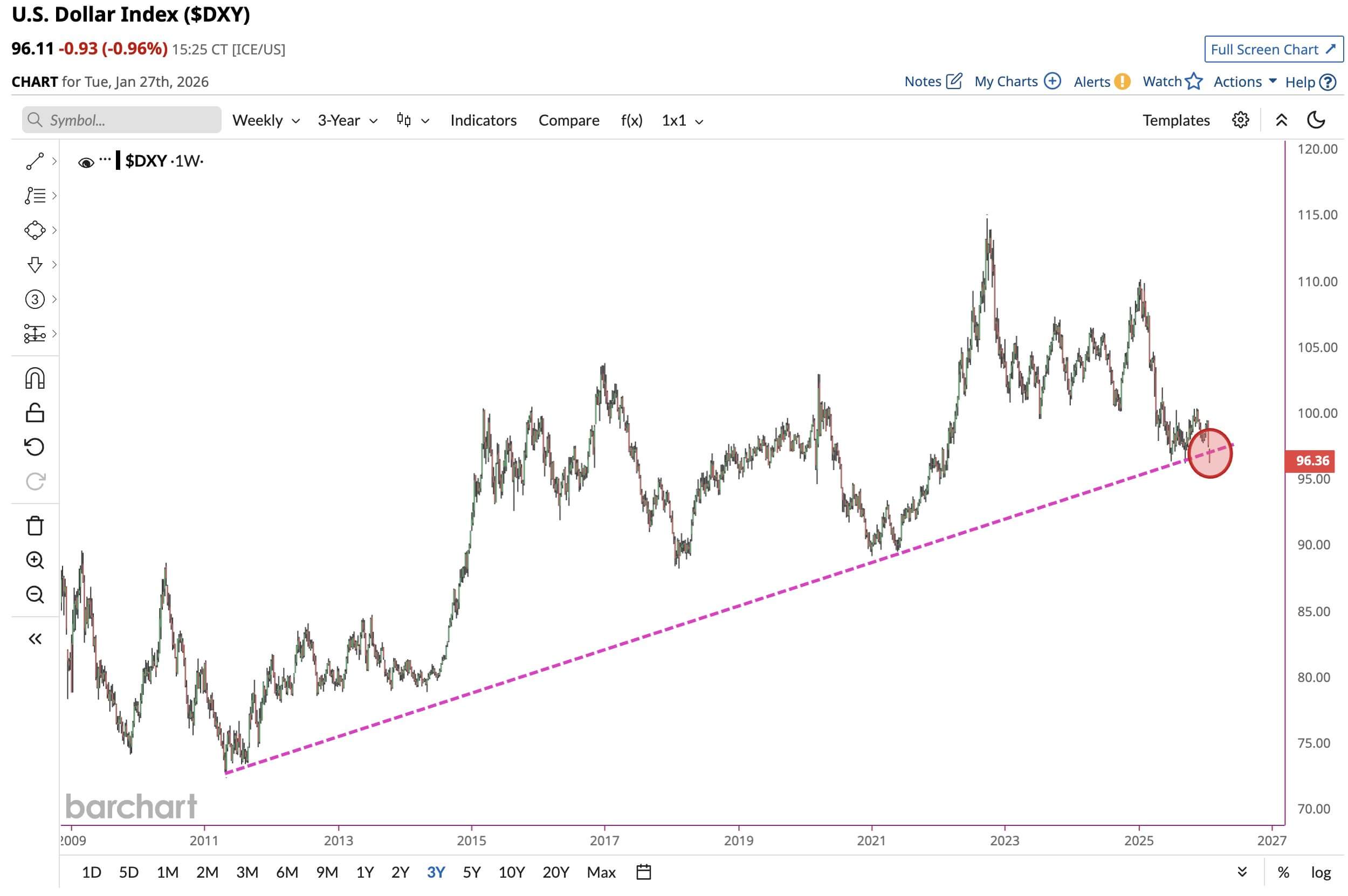
Task: Open chart settings via the gear icon
Action: [x=1240, y=120]
